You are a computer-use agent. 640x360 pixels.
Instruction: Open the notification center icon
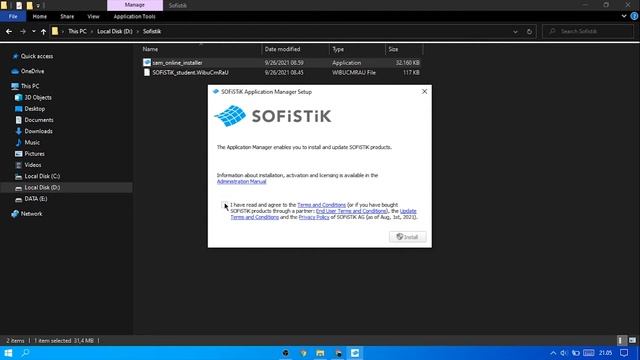[624, 353]
